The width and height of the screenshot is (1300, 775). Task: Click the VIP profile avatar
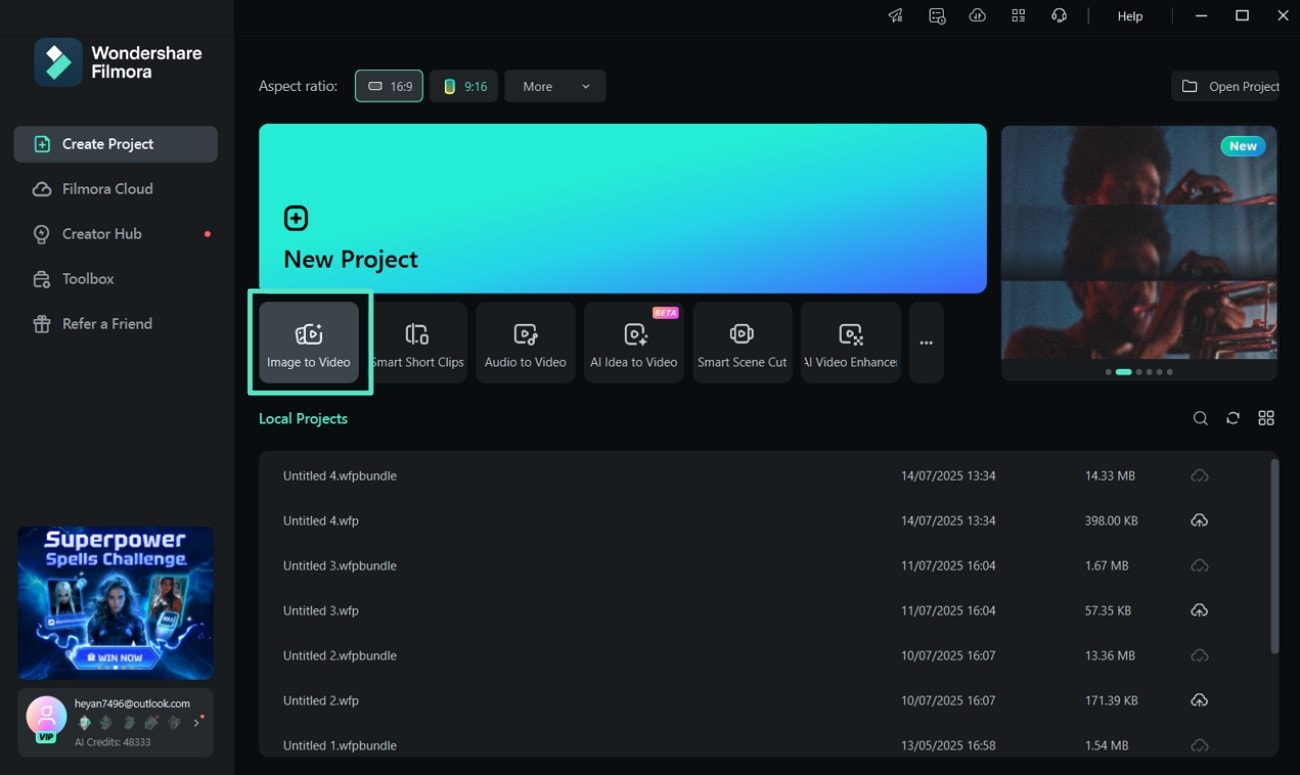[46, 717]
